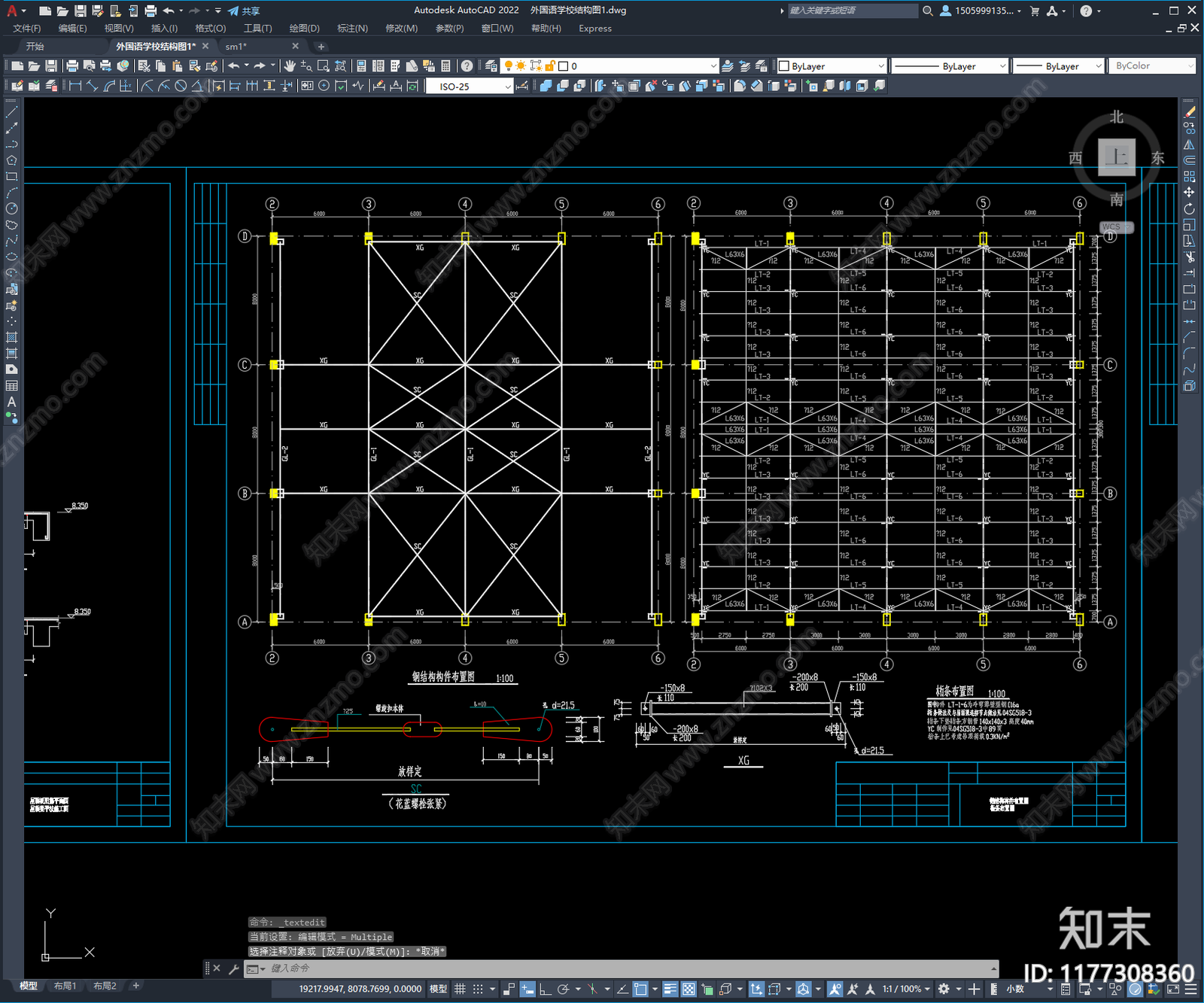Click the Line tool in the draw toolbar
The height and width of the screenshot is (1003, 1204).
coord(11,112)
